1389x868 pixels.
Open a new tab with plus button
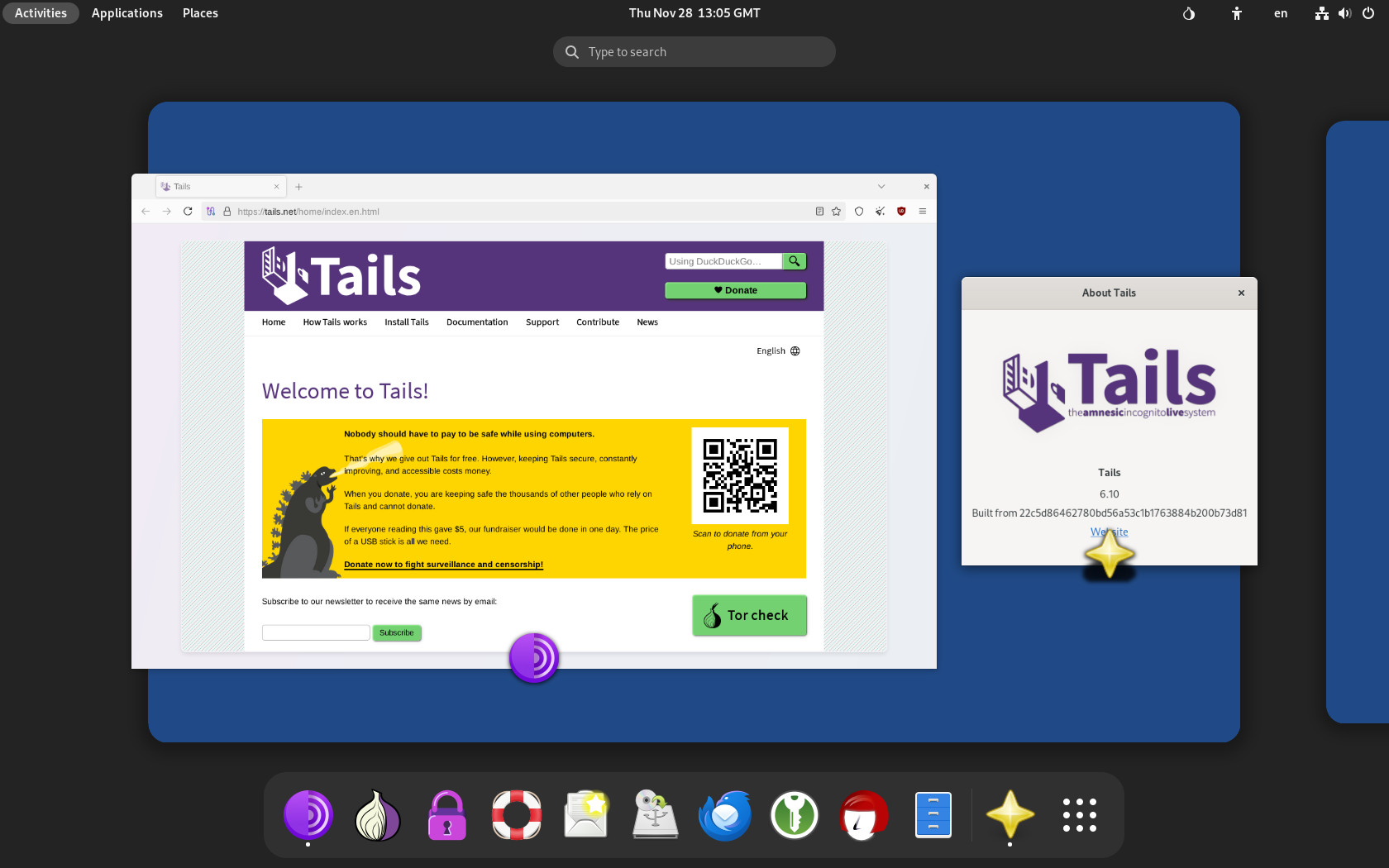(299, 187)
